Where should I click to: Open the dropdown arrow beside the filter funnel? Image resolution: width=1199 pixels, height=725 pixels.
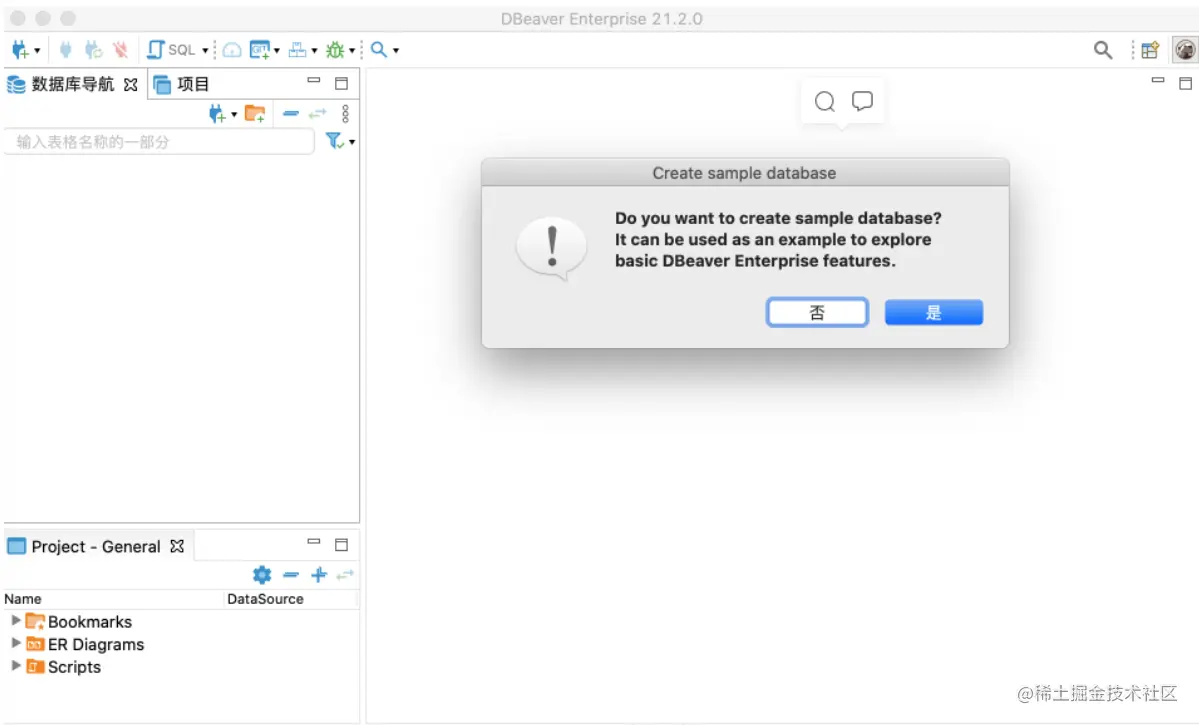[x=352, y=142]
